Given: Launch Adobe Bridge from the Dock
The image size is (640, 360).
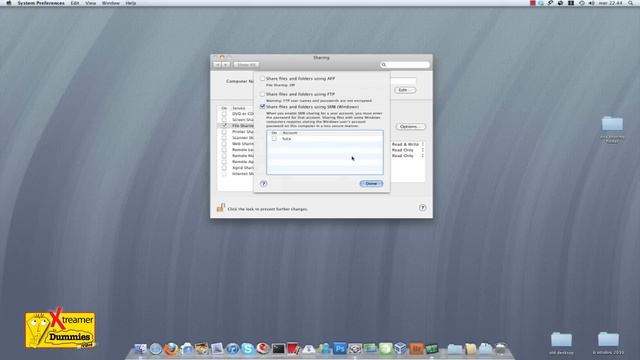Looking at the screenshot, I should click(416, 349).
